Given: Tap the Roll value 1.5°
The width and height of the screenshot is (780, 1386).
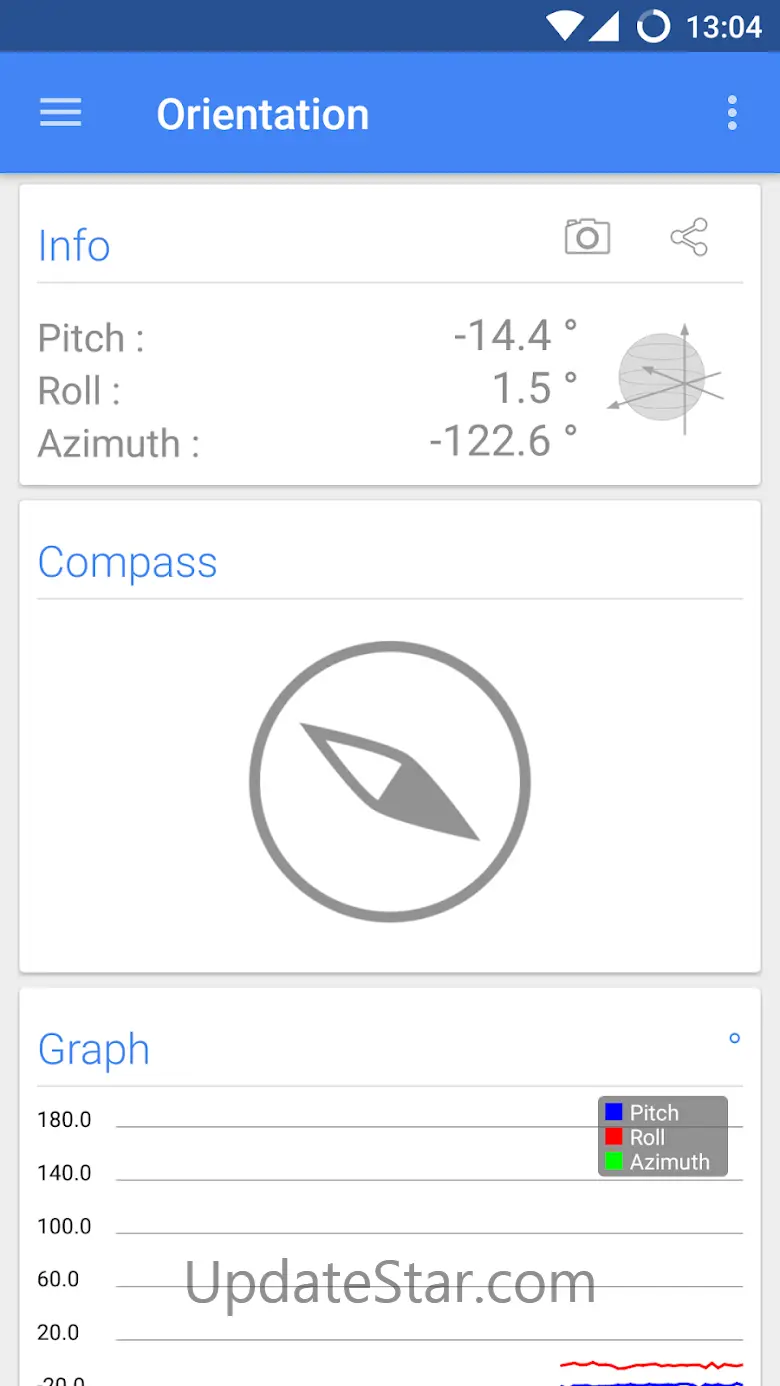Looking at the screenshot, I should pyautogui.click(x=535, y=388).
